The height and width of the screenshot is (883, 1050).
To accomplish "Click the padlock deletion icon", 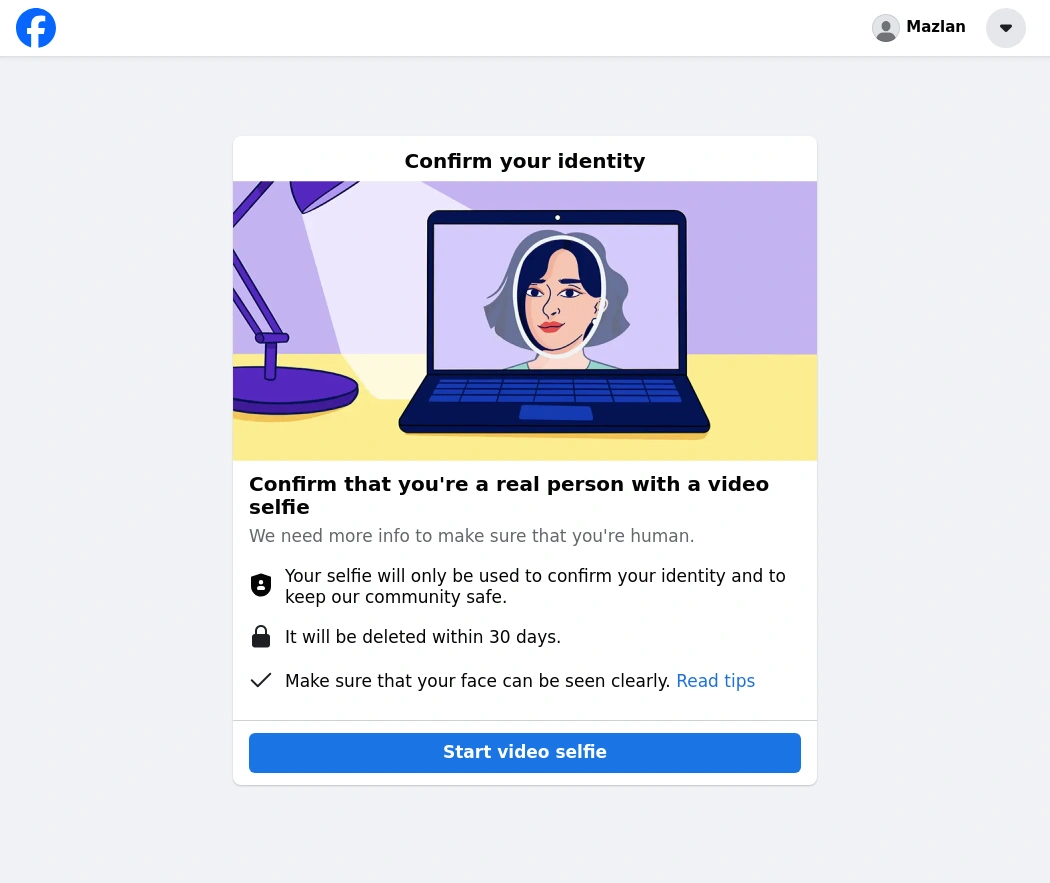I will pos(261,636).
